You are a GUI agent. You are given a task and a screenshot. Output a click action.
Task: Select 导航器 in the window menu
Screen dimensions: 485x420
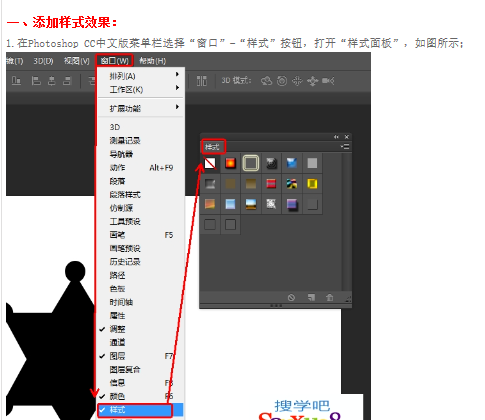coord(140,154)
